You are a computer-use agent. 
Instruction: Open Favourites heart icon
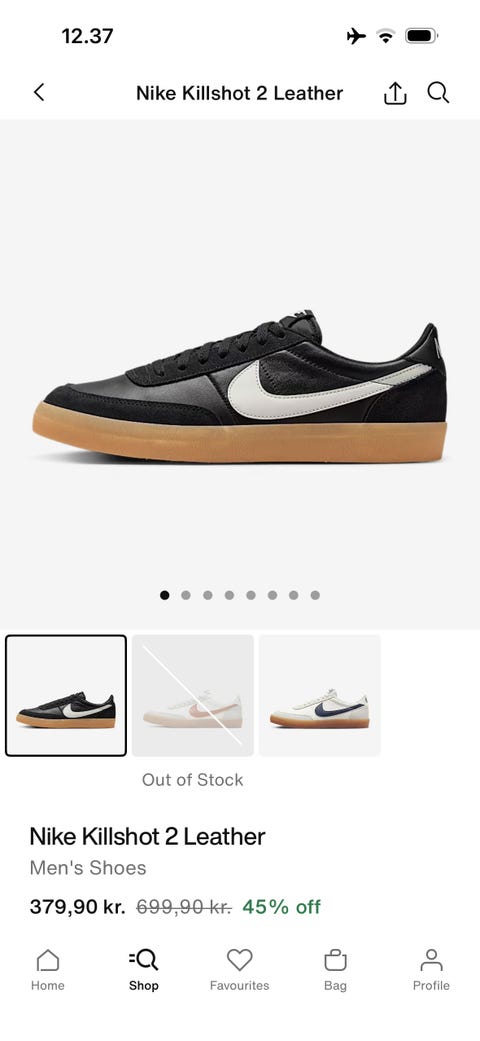(x=240, y=970)
